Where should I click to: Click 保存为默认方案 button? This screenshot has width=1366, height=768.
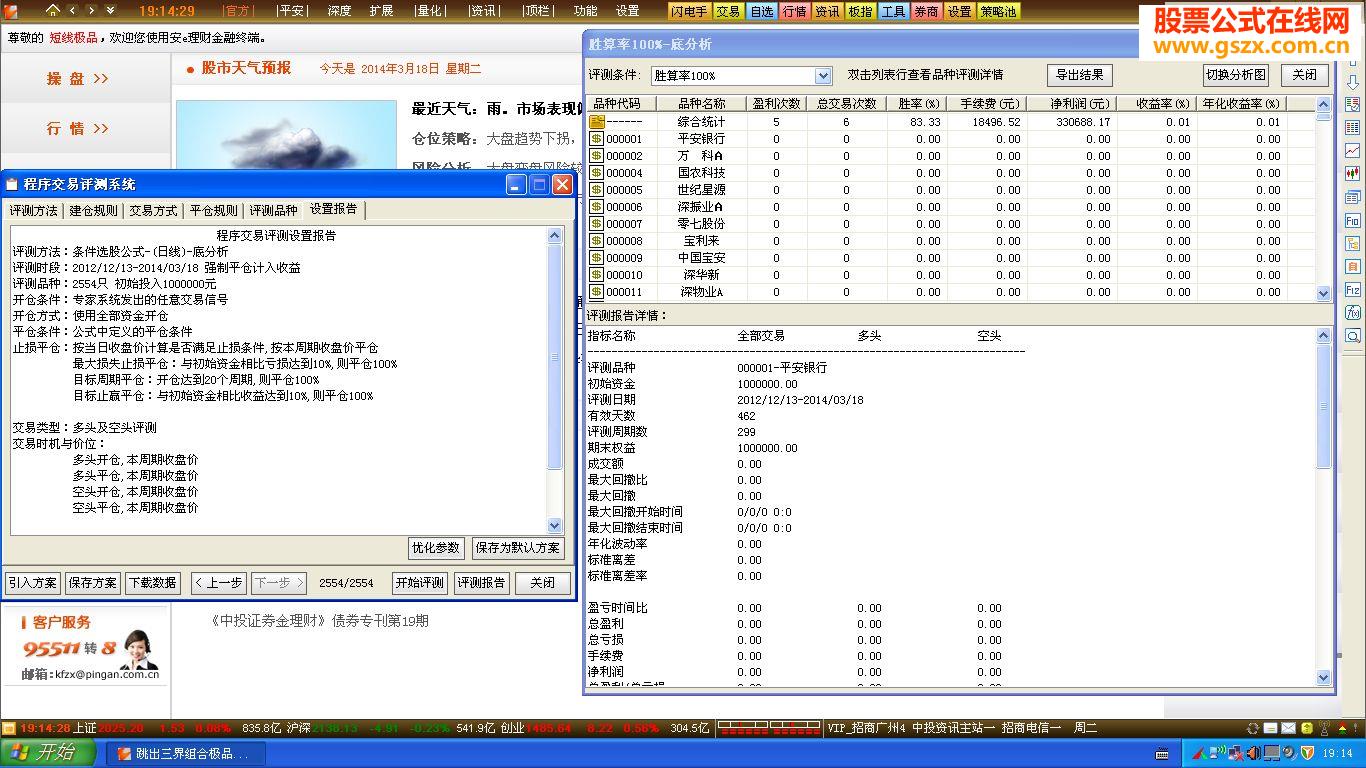tap(518, 548)
